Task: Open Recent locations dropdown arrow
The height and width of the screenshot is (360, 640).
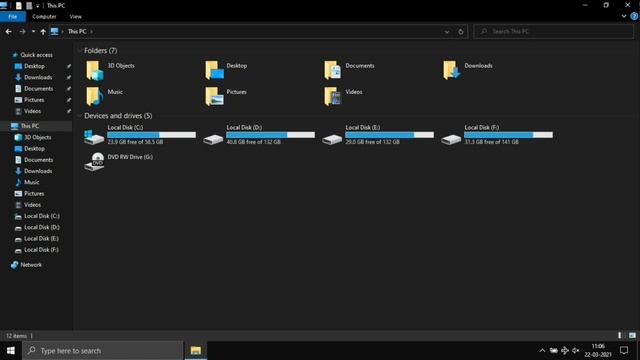Action: pos(33,31)
